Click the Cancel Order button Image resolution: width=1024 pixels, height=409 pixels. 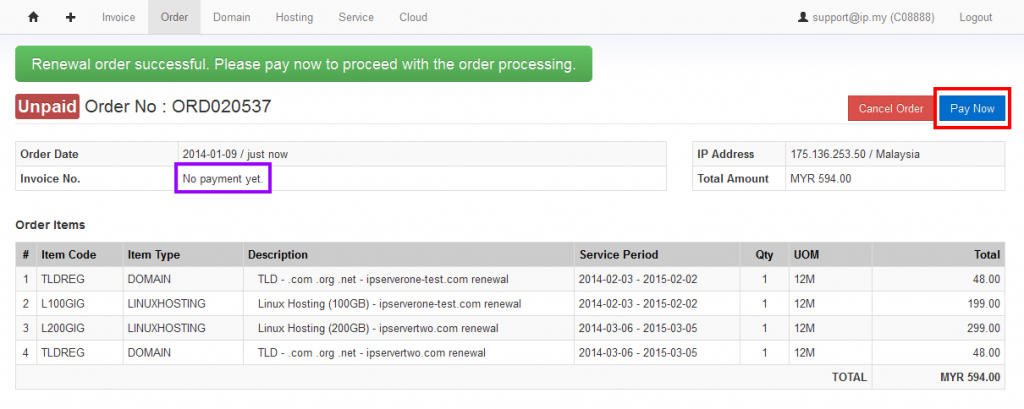891,108
